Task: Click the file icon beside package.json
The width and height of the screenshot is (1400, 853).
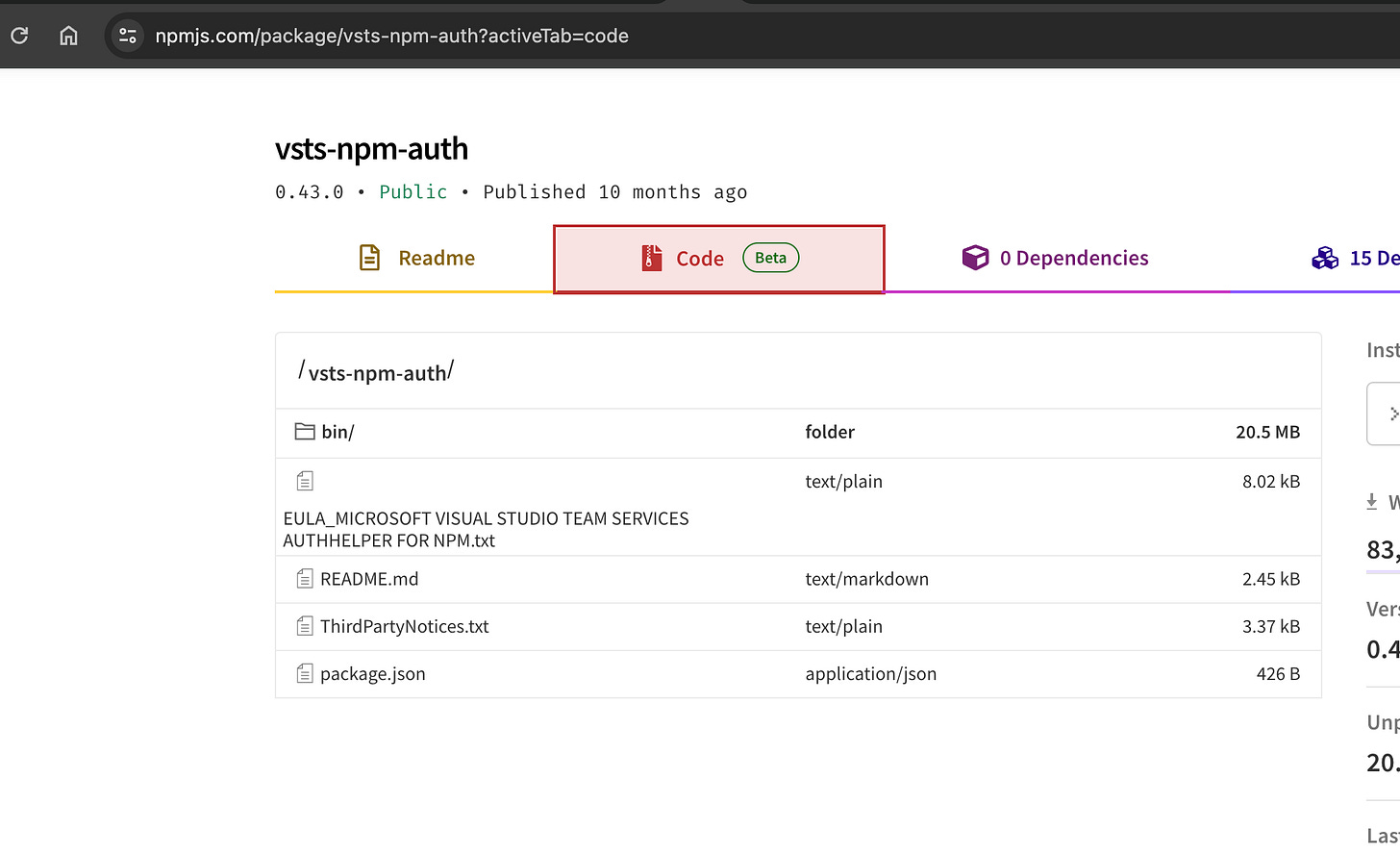Action: click(304, 673)
